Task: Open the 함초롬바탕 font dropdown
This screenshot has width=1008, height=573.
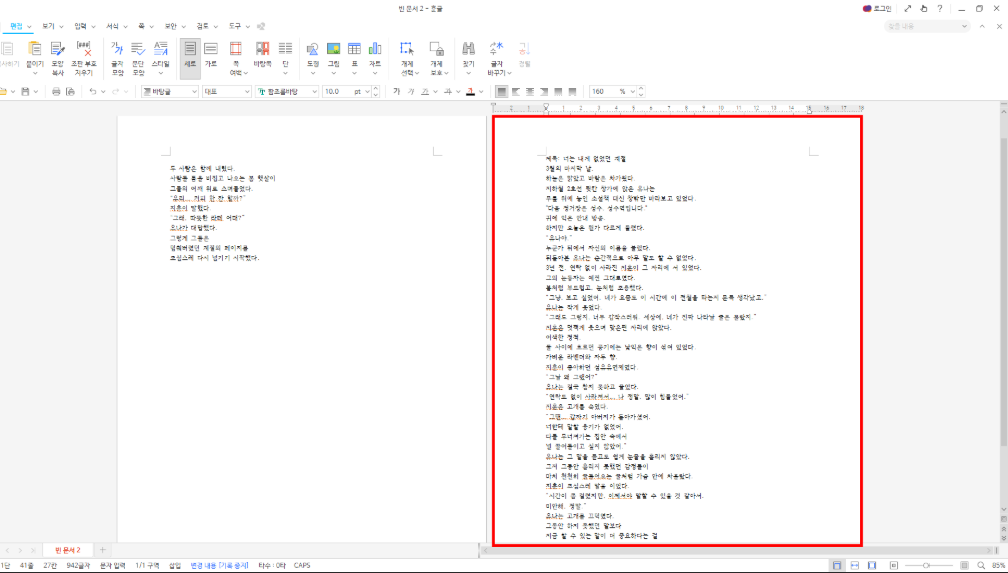Action: [x=287, y=92]
